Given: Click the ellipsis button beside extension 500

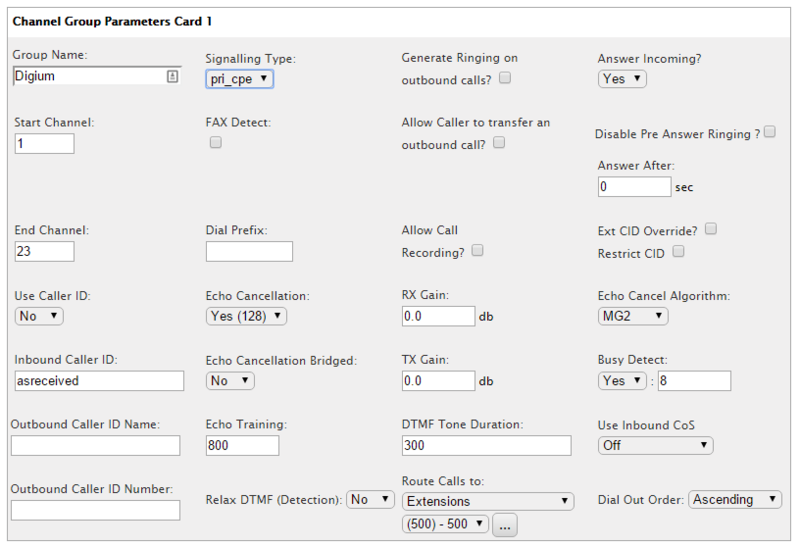Looking at the screenshot, I should (x=505, y=525).
